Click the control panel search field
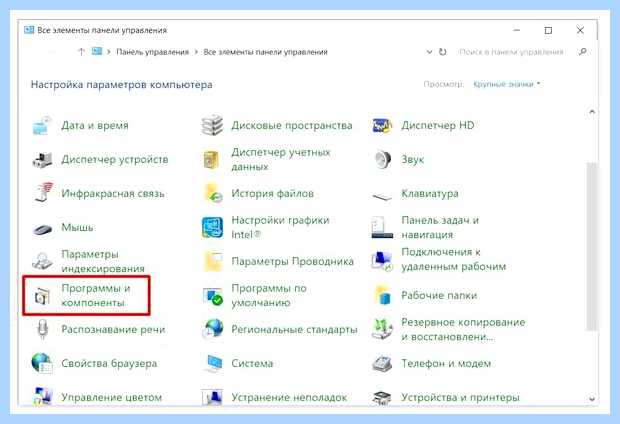The width and height of the screenshot is (620, 424). (x=512, y=52)
